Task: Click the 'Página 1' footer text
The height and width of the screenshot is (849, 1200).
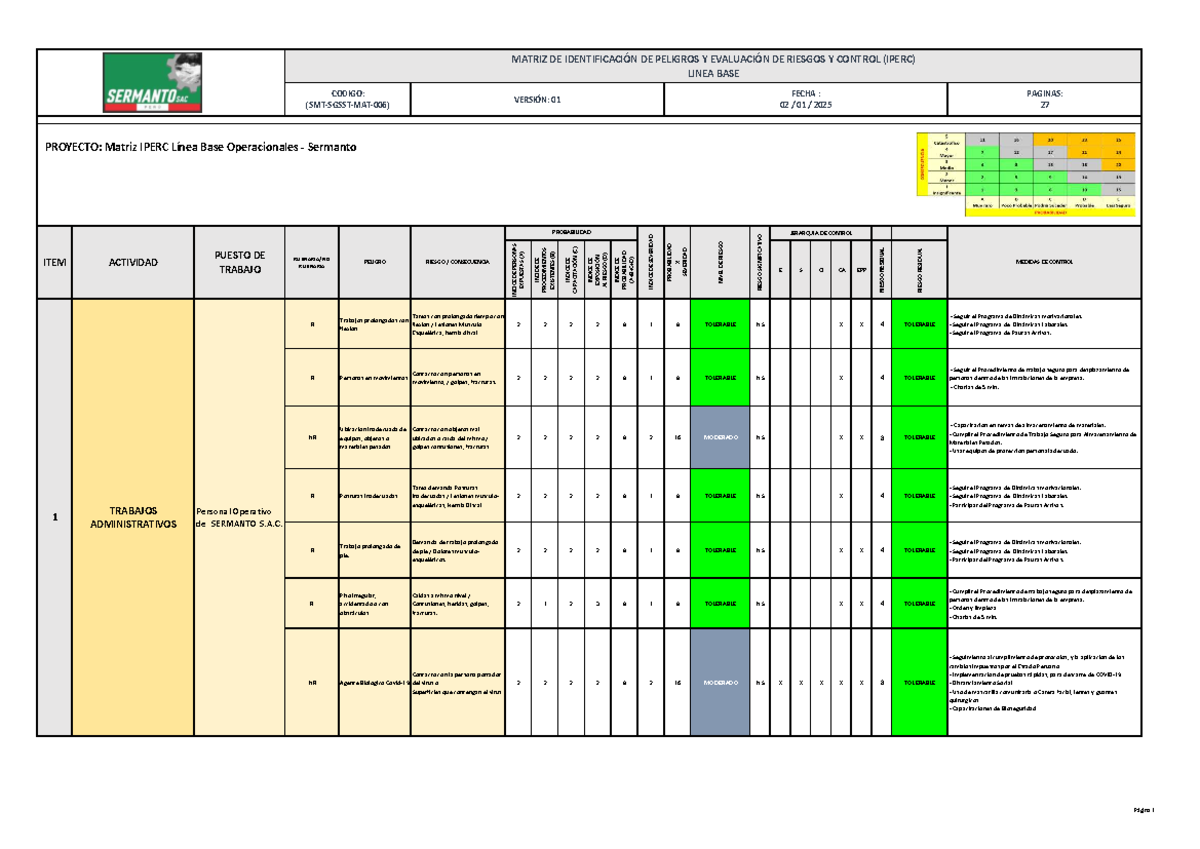Action: click(1144, 809)
